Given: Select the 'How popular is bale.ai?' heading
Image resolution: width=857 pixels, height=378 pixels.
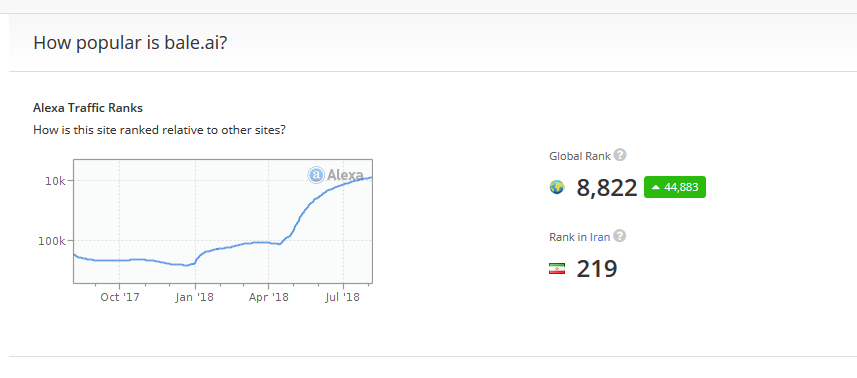Looking at the screenshot, I should [x=130, y=43].
